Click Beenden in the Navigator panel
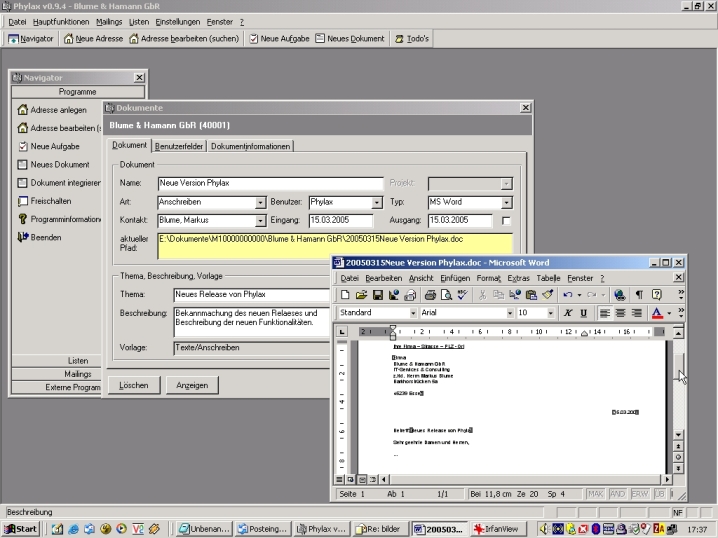718x538 pixels. coord(45,237)
